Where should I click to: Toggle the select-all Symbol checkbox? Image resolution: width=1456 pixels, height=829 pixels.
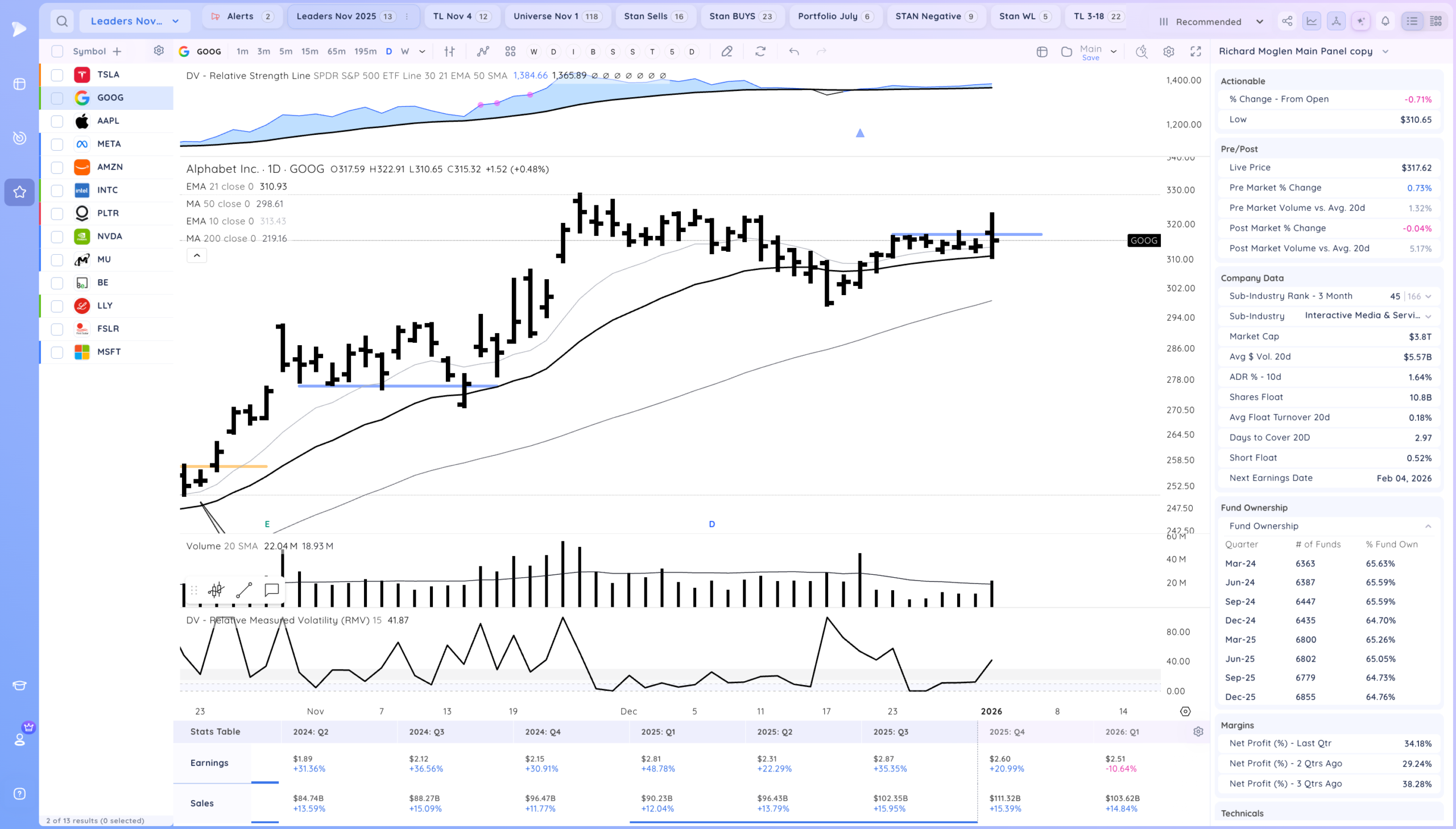coord(57,51)
